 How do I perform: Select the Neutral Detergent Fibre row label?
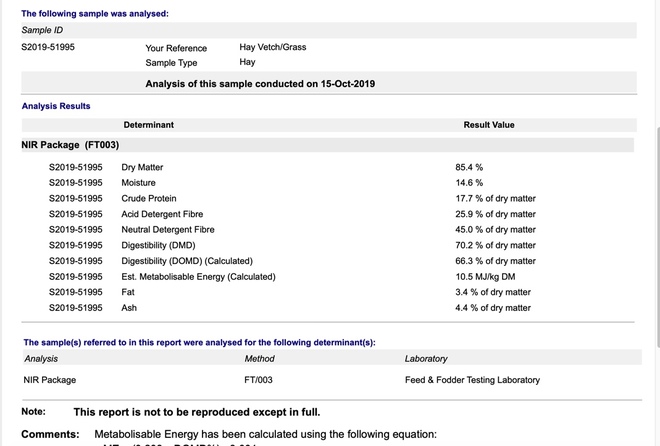click(x=168, y=230)
